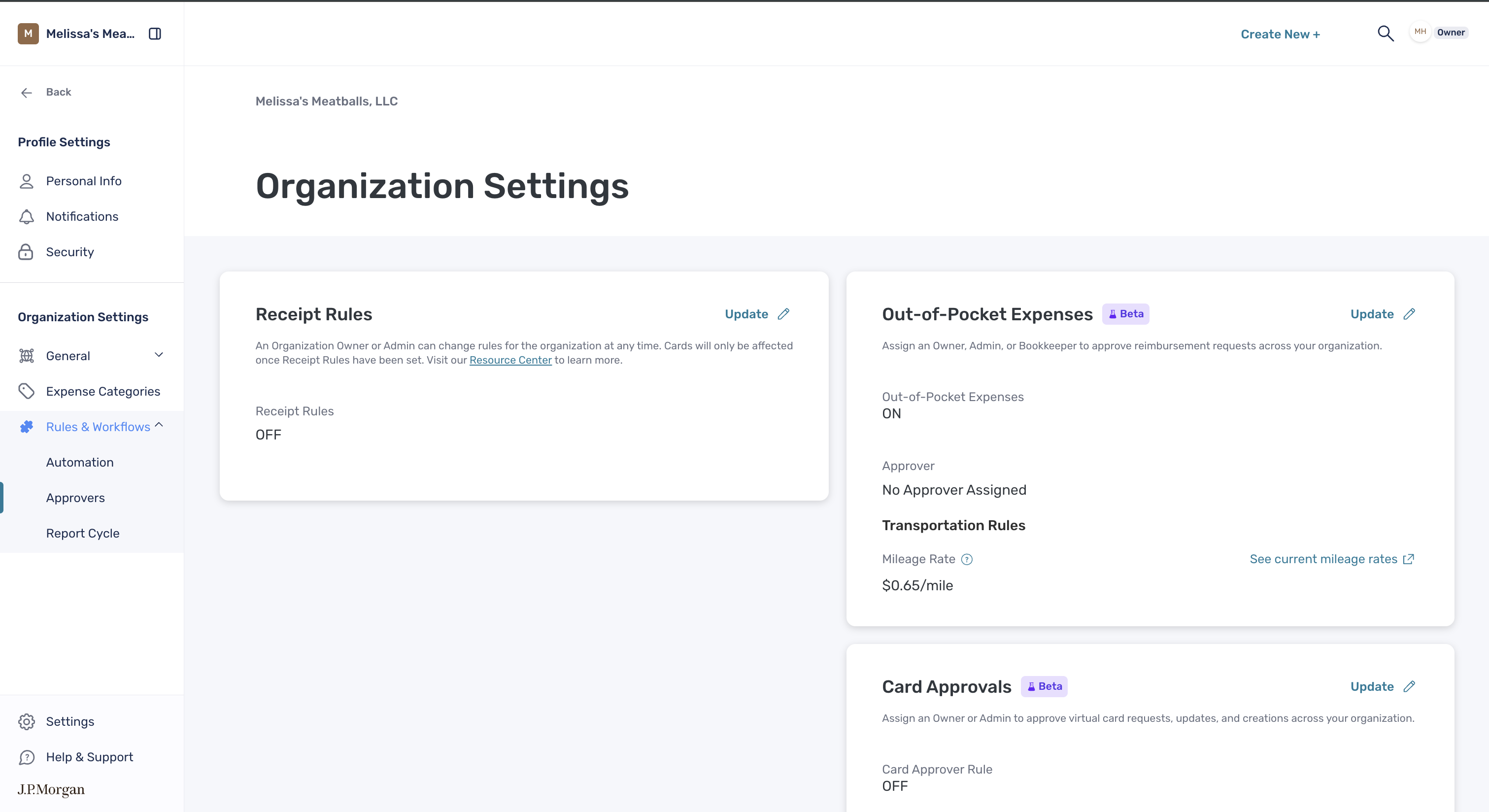1489x812 pixels.
Task: Click the Help & Support chat icon
Action: [x=26, y=757]
